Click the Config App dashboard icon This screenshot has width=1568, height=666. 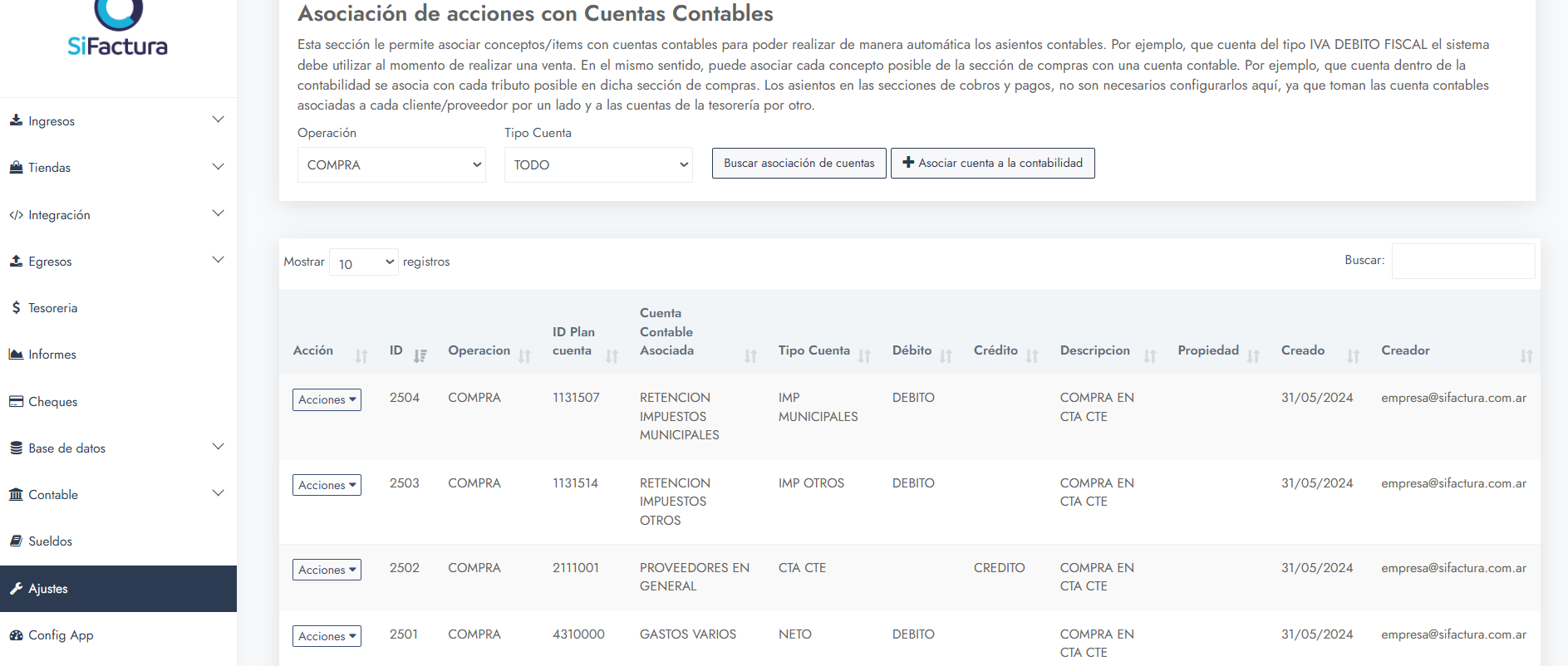pos(16,635)
